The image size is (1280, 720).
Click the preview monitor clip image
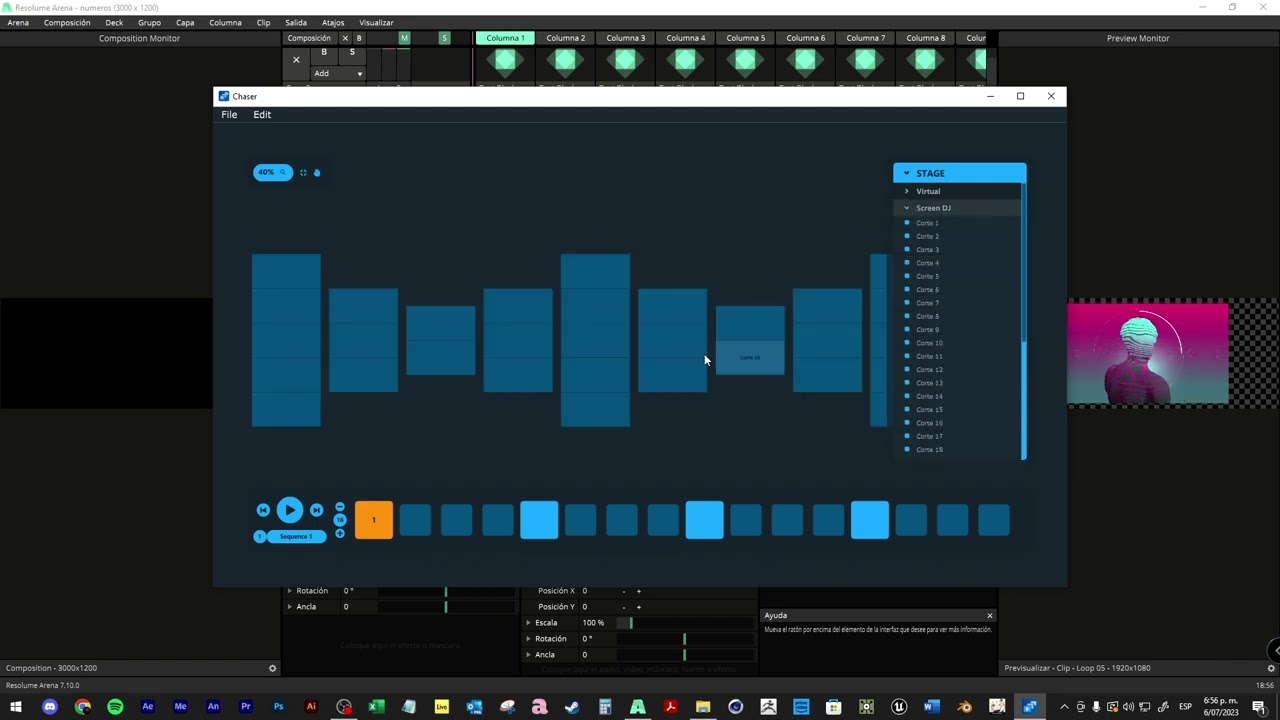click(1148, 354)
